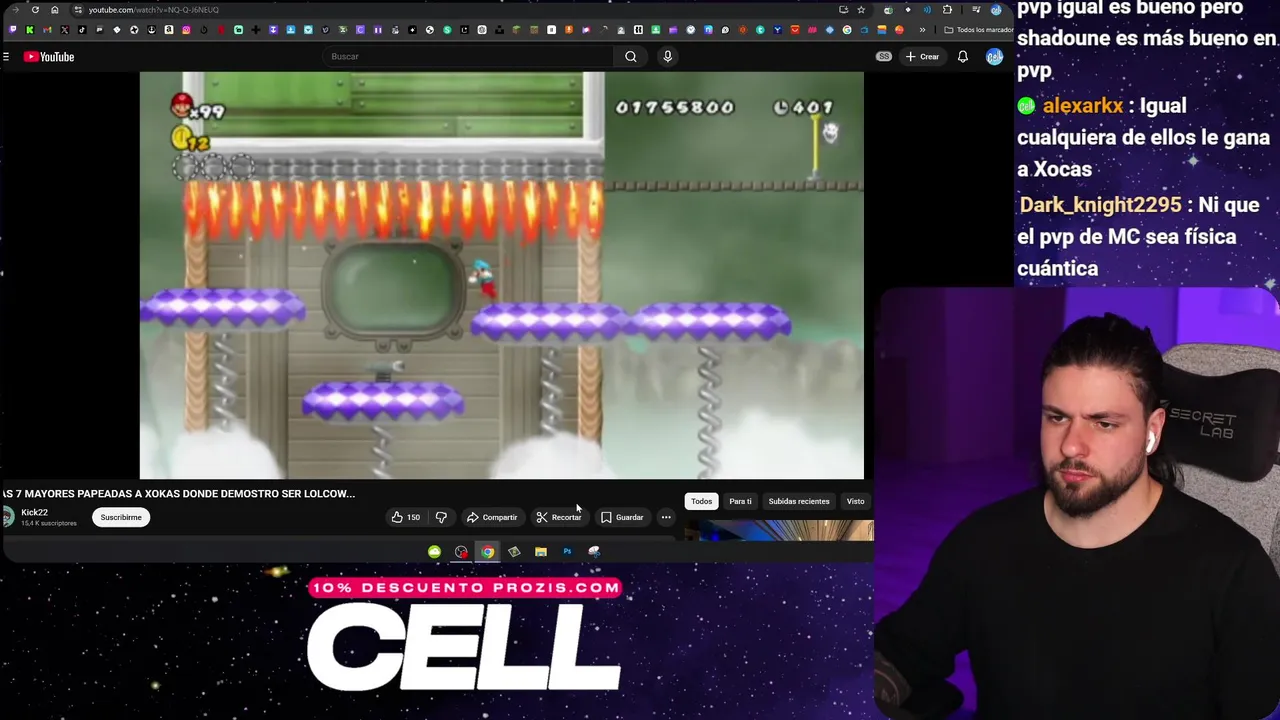This screenshot has width=1280, height=720.
Task: Click the 15,4 K suscriptores text
Action: click(49, 523)
